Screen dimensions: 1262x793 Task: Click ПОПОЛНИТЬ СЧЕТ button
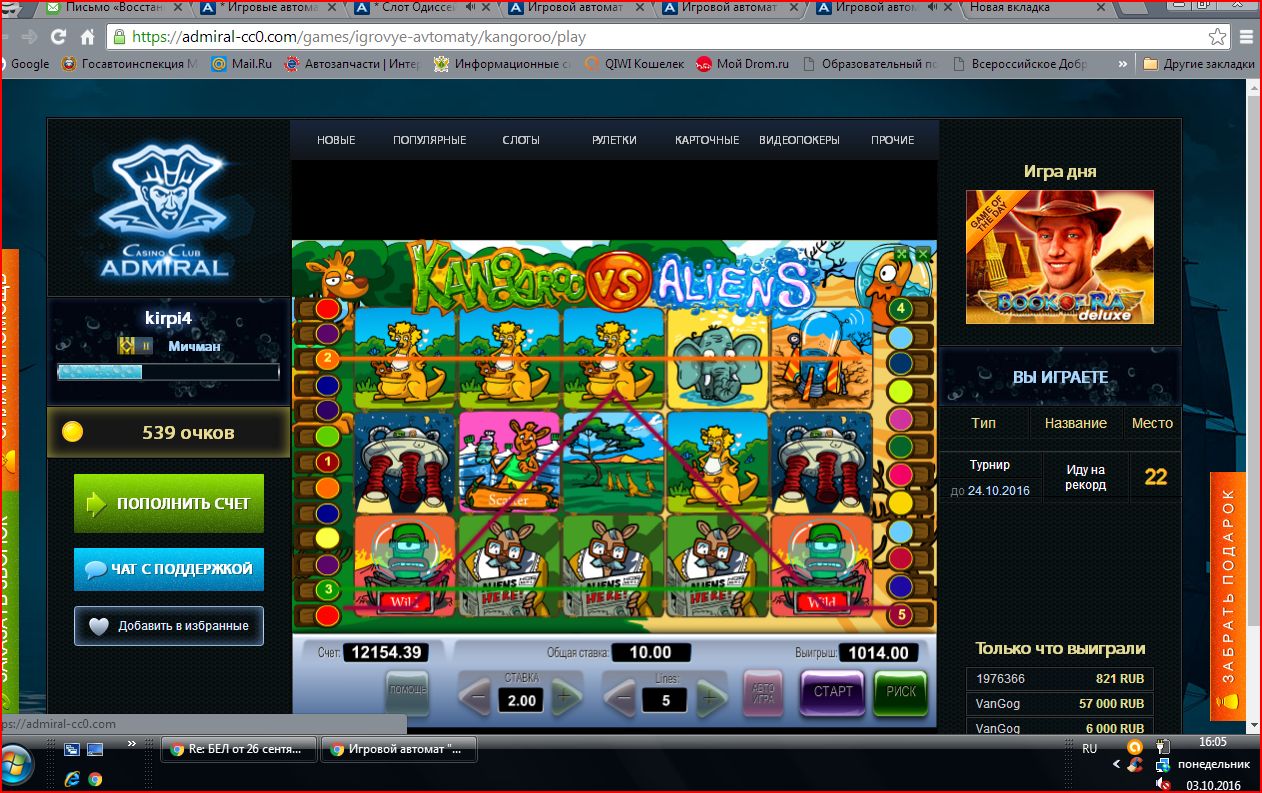[x=169, y=503]
